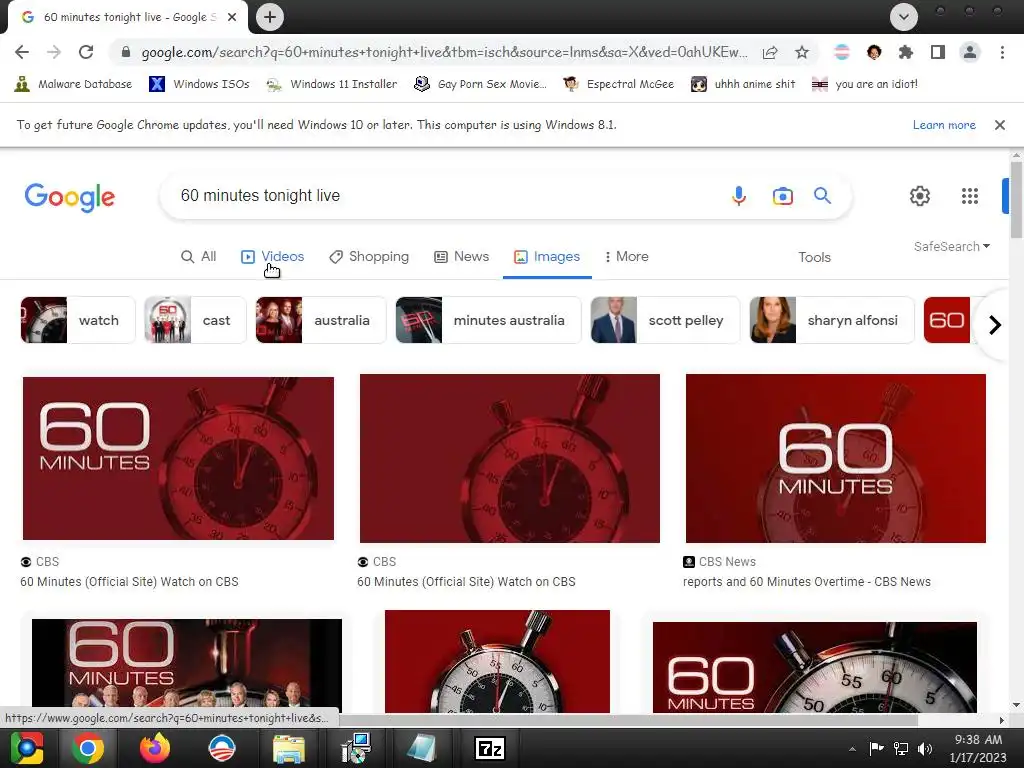Click the browser back arrow
This screenshot has height=768, width=1024.
point(22,52)
